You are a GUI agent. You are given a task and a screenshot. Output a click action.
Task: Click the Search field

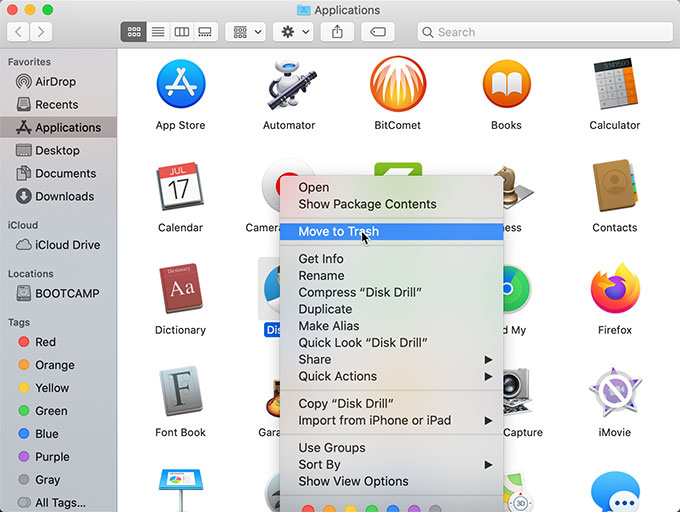(545, 32)
